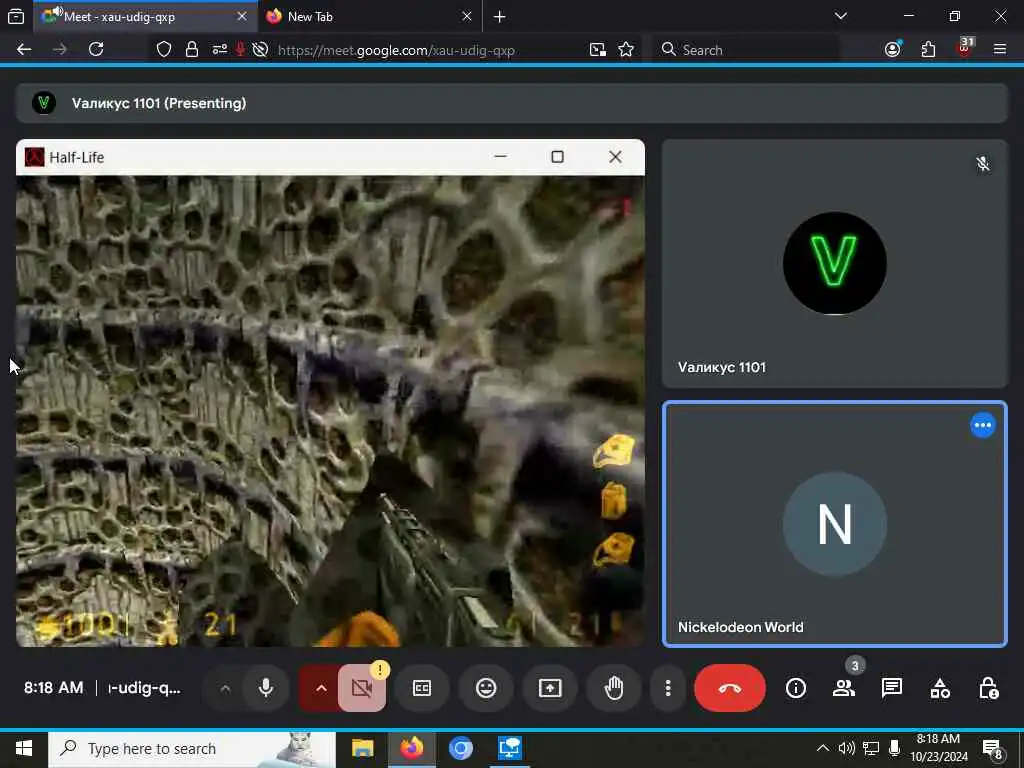1024x768 pixels.
Task: Open chat with everyone icon
Action: pyautogui.click(x=891, y=688)
